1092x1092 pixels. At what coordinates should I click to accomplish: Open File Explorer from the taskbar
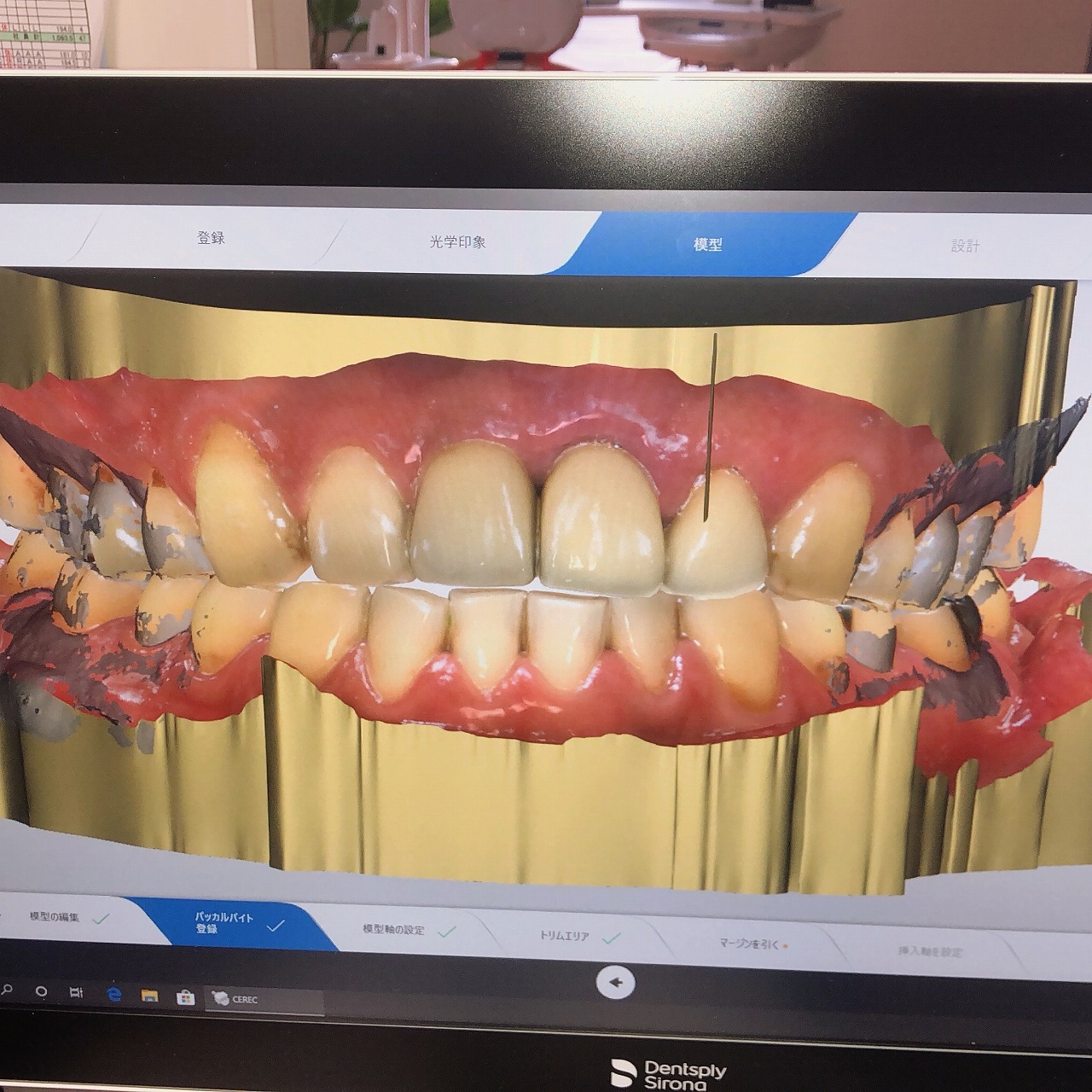[148, 996]
